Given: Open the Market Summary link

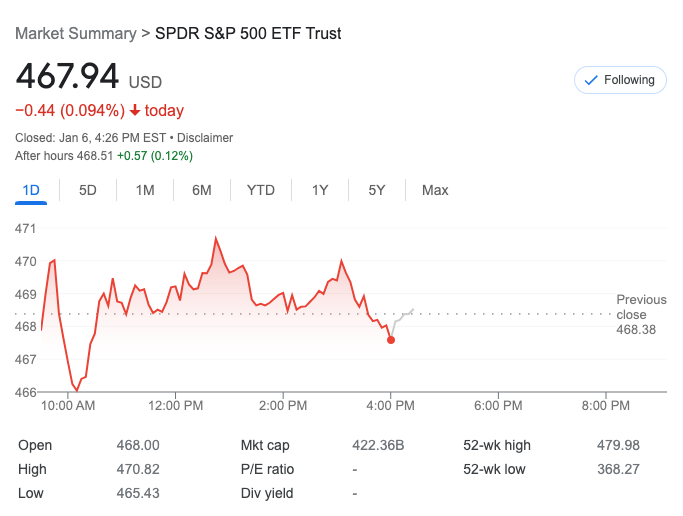Looking at the screenshot, I should click(x=75, y=34).
